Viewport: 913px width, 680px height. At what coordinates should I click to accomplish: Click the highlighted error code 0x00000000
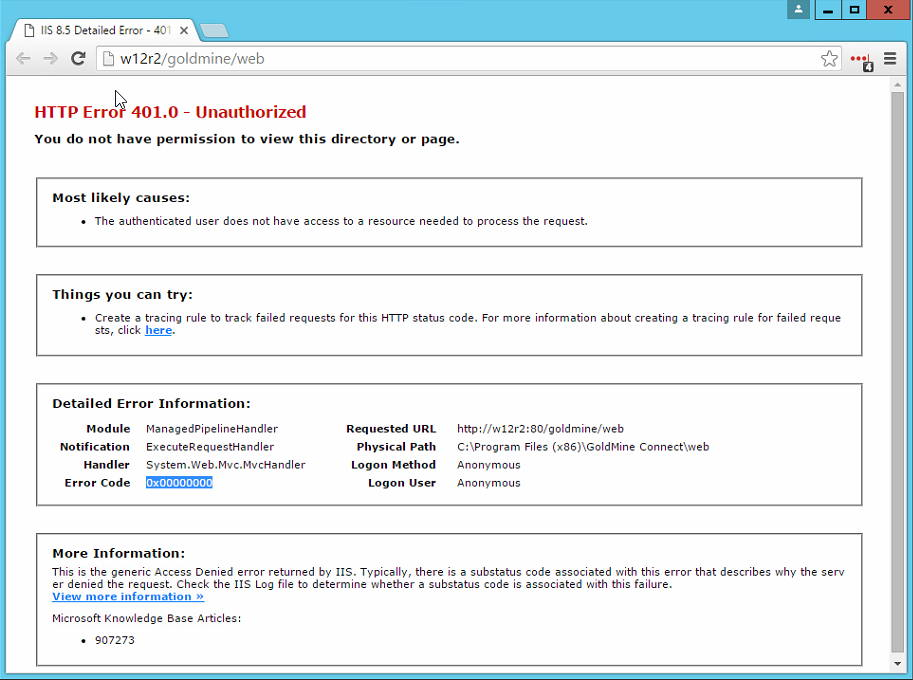(x=179, y=483)
